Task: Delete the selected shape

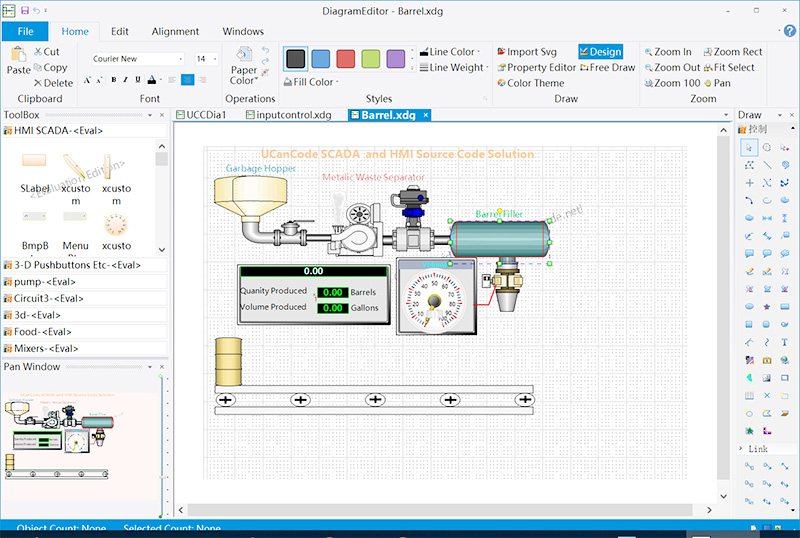Action: (53, 83)
